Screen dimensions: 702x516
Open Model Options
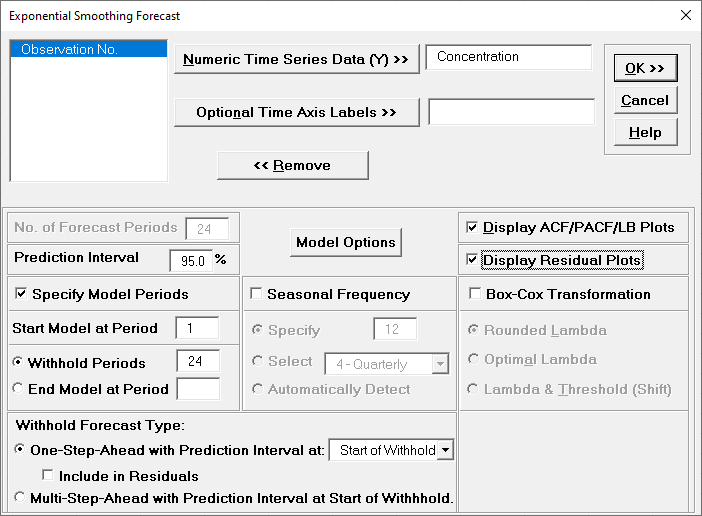(346, 242)
